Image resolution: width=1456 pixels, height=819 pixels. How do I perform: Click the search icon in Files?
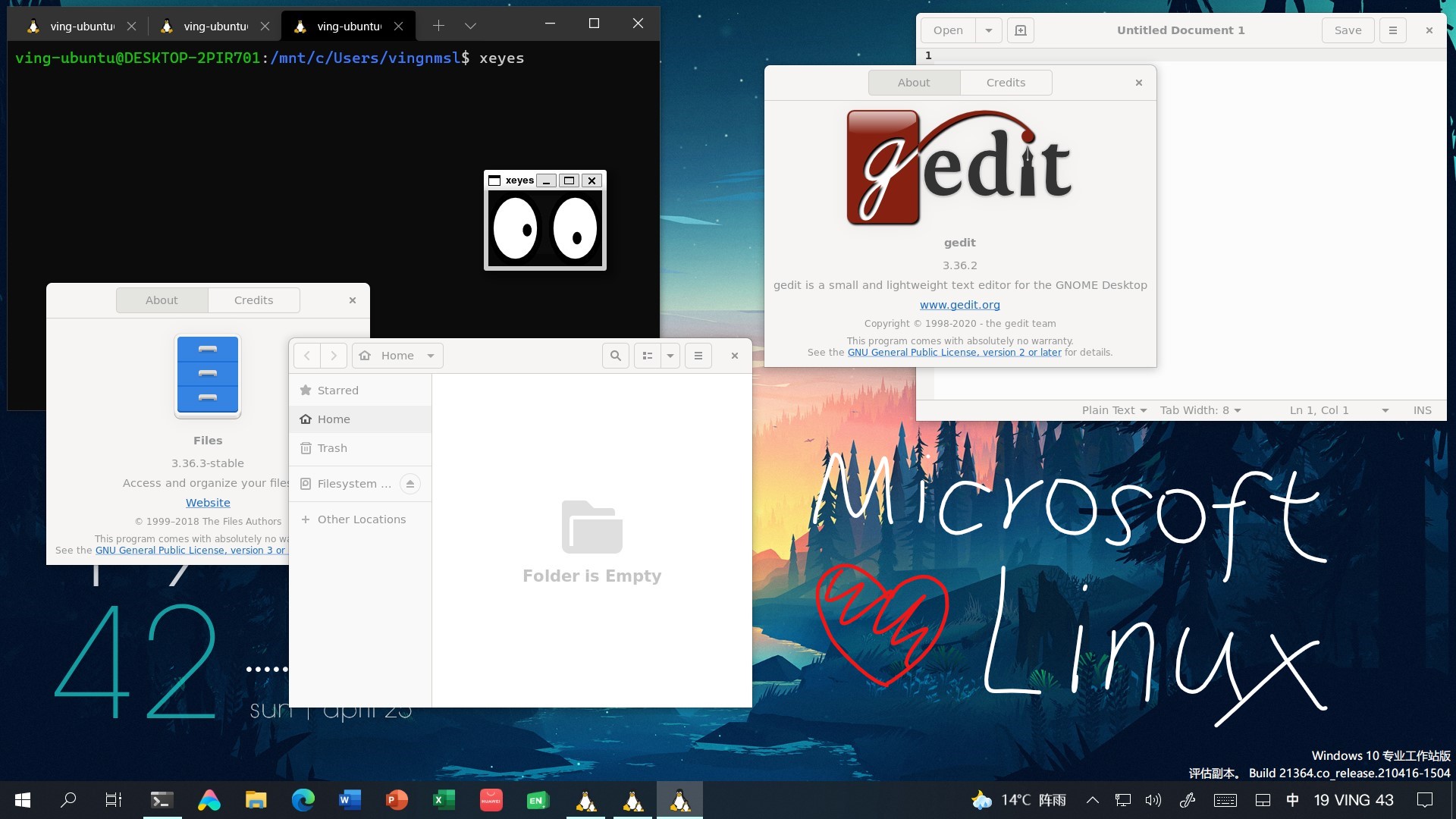pos(616,356)
